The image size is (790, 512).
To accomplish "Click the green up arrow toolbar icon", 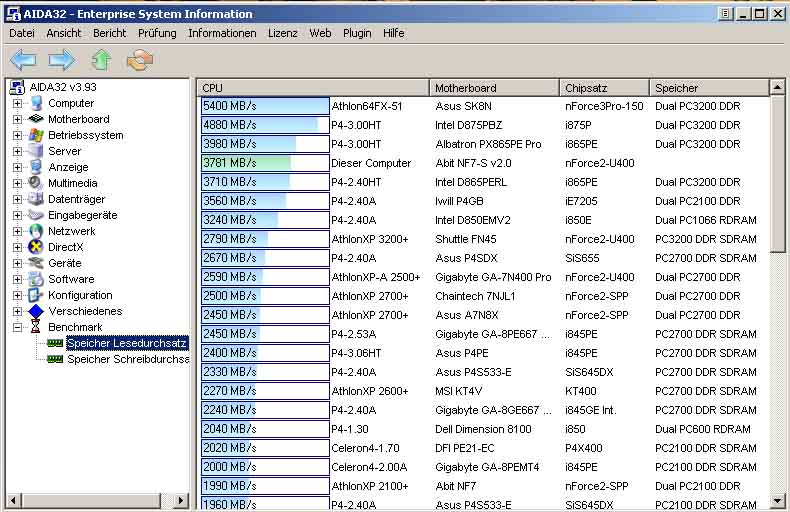I will (101, 60).
